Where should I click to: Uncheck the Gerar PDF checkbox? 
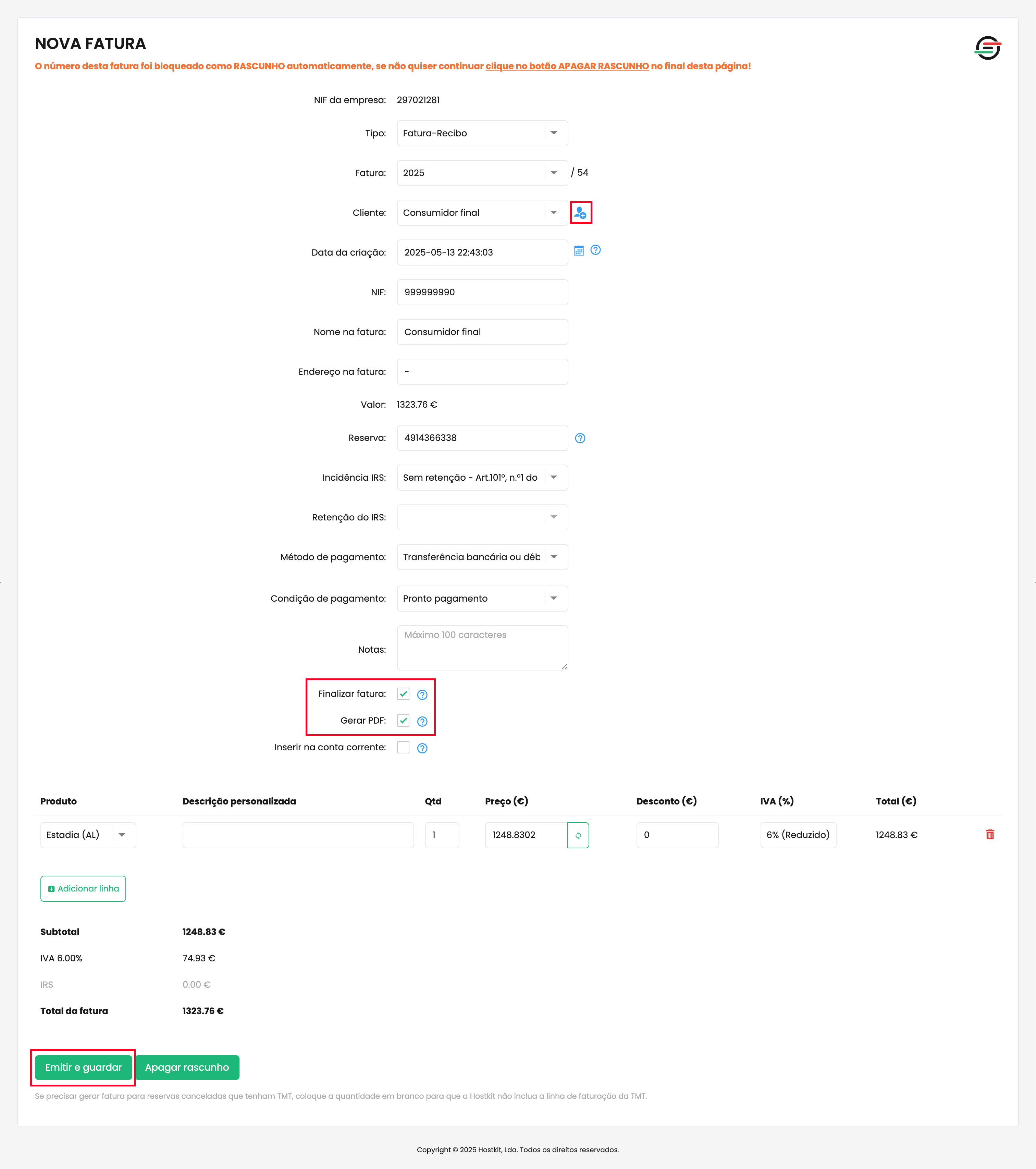click(403, 721)
